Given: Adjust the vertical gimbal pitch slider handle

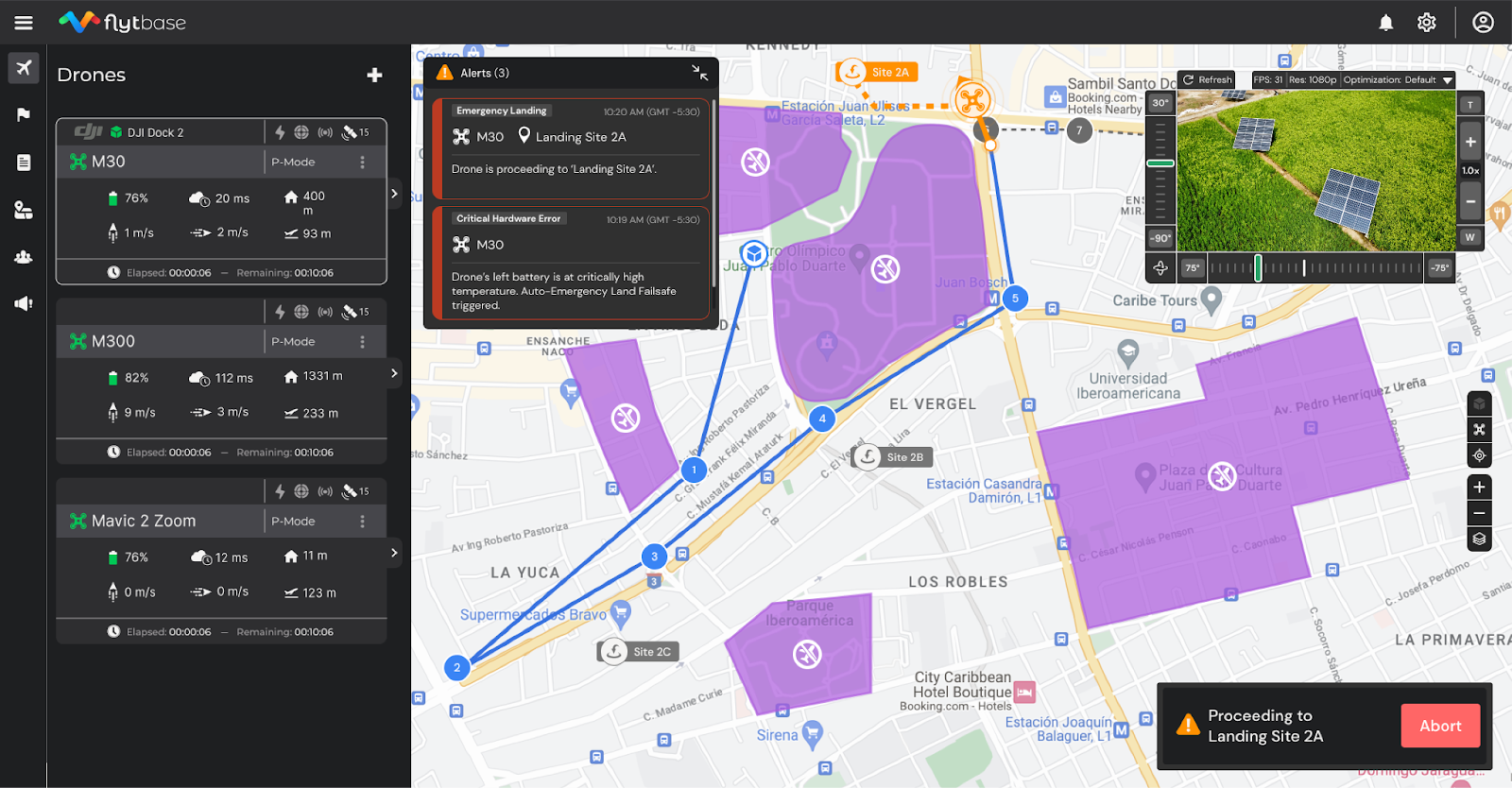Looking at the screenshot, I should tap(1160, 163).
